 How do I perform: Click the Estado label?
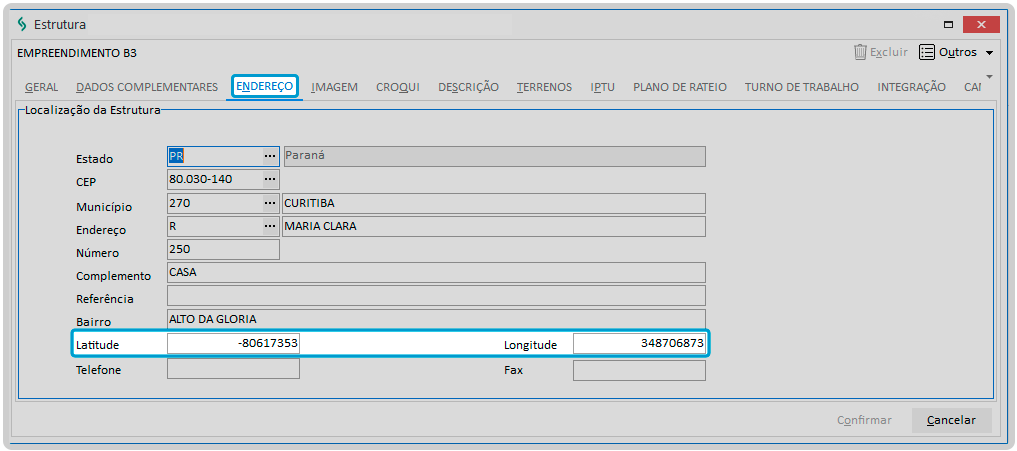point(94,159)
